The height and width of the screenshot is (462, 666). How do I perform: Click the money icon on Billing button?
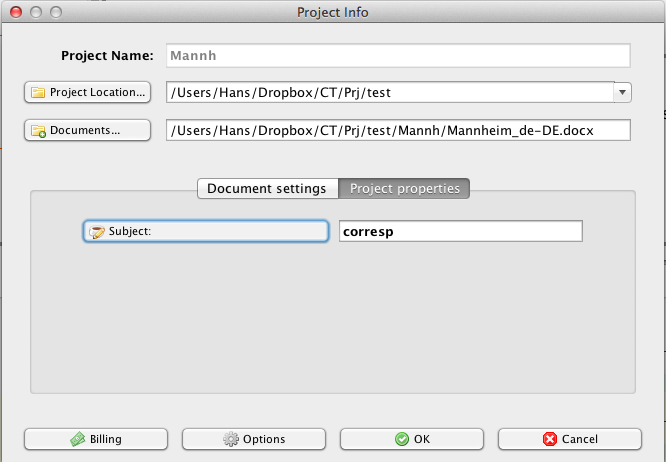click(x=77, y=439)
